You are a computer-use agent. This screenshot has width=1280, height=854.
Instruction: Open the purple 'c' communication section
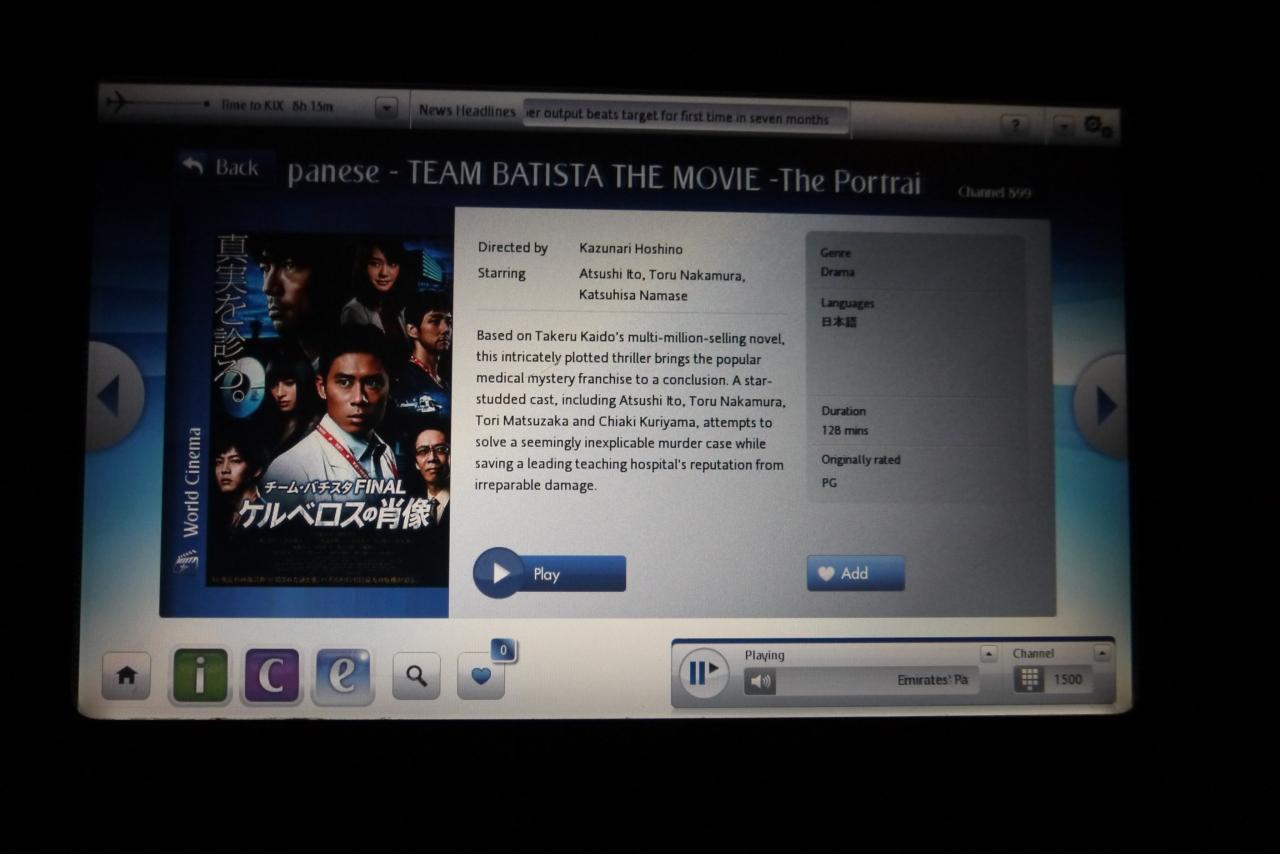(272, 676)
